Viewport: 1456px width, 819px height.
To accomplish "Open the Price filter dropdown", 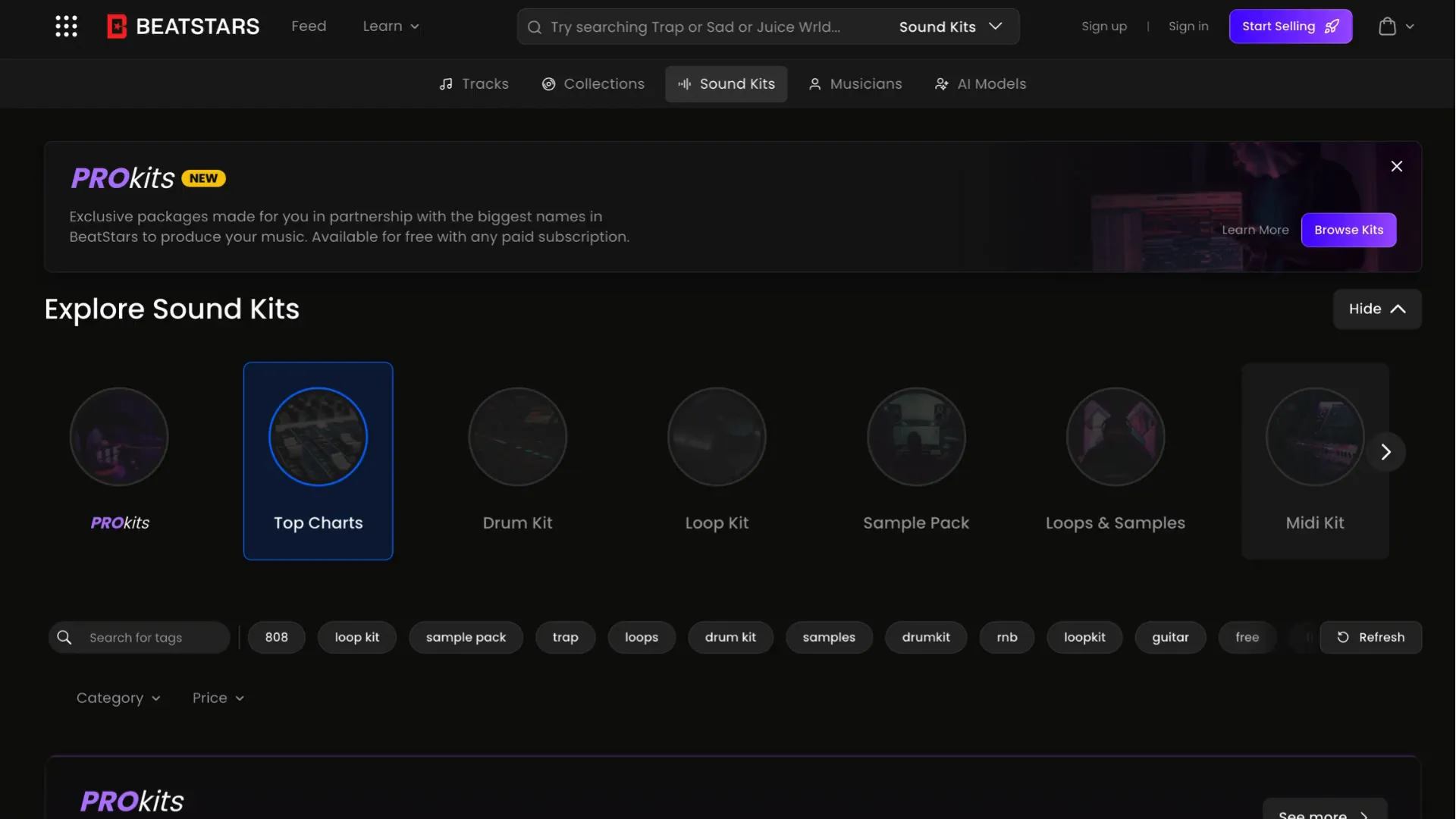I will 218,698.
